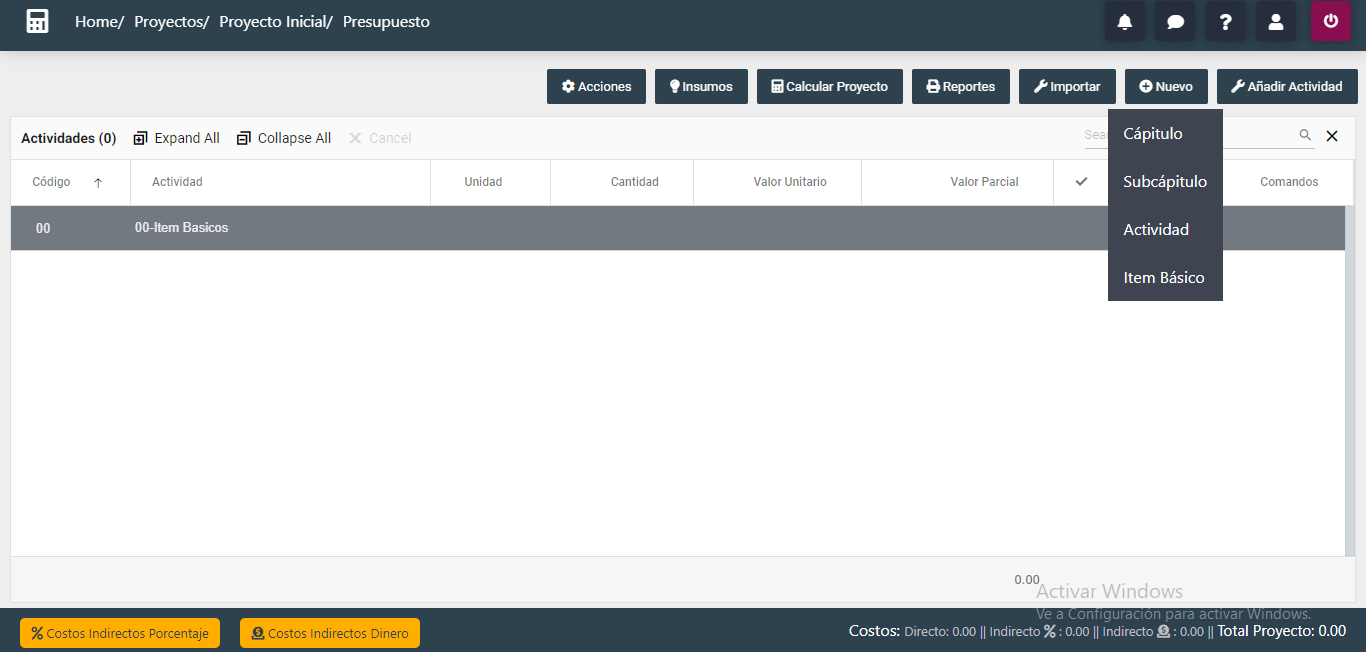Open Costos Indirectos Dinero button
The width and height of the screenshot is (1366, 652).
coord(330,633)
